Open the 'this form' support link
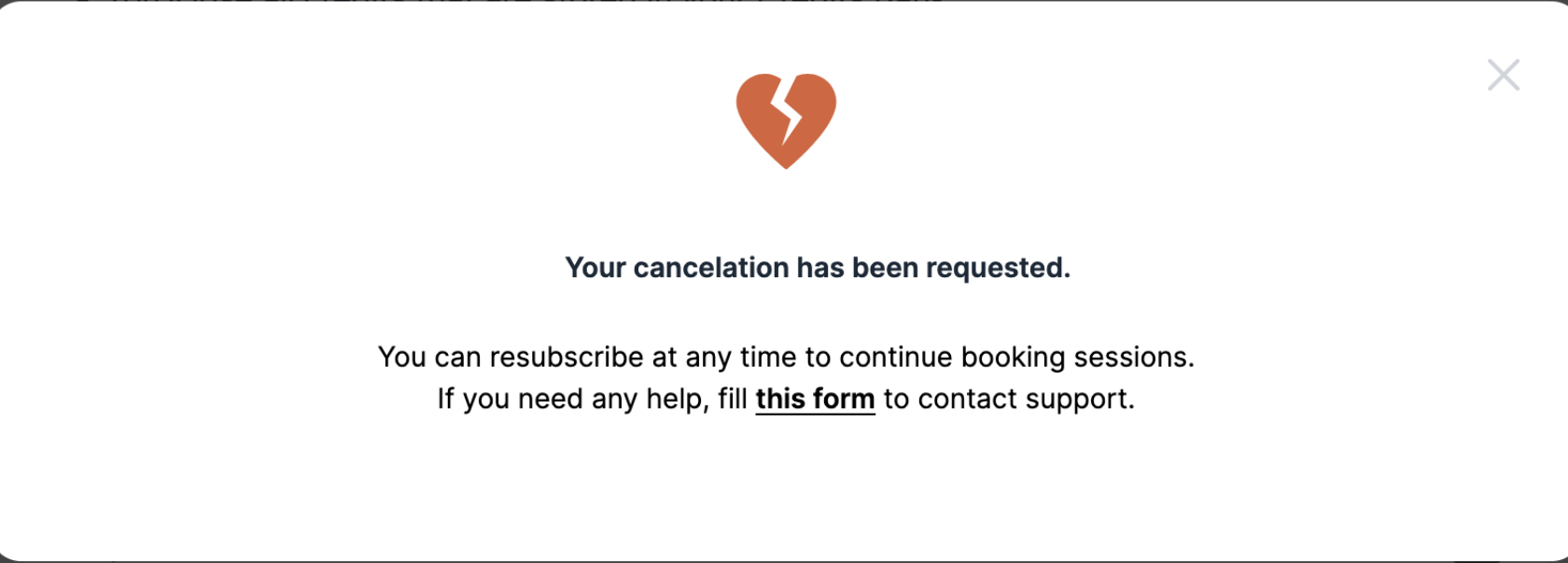Screen dimensions: 1568x563 tap(815, 399)
